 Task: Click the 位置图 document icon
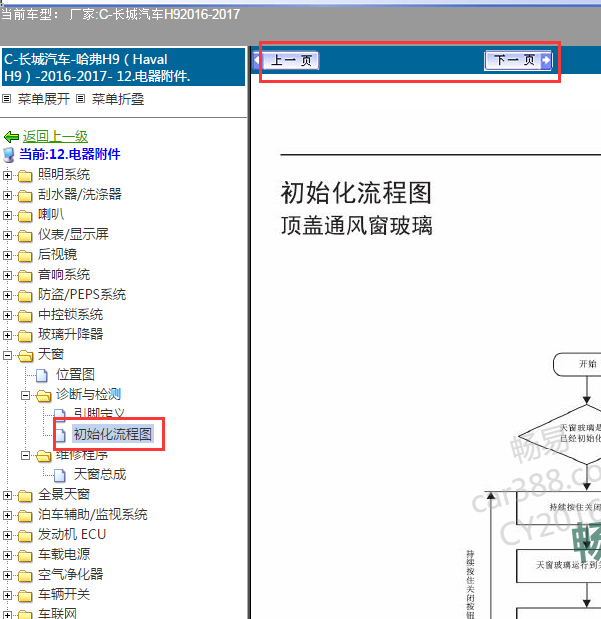tap(42, 375)
